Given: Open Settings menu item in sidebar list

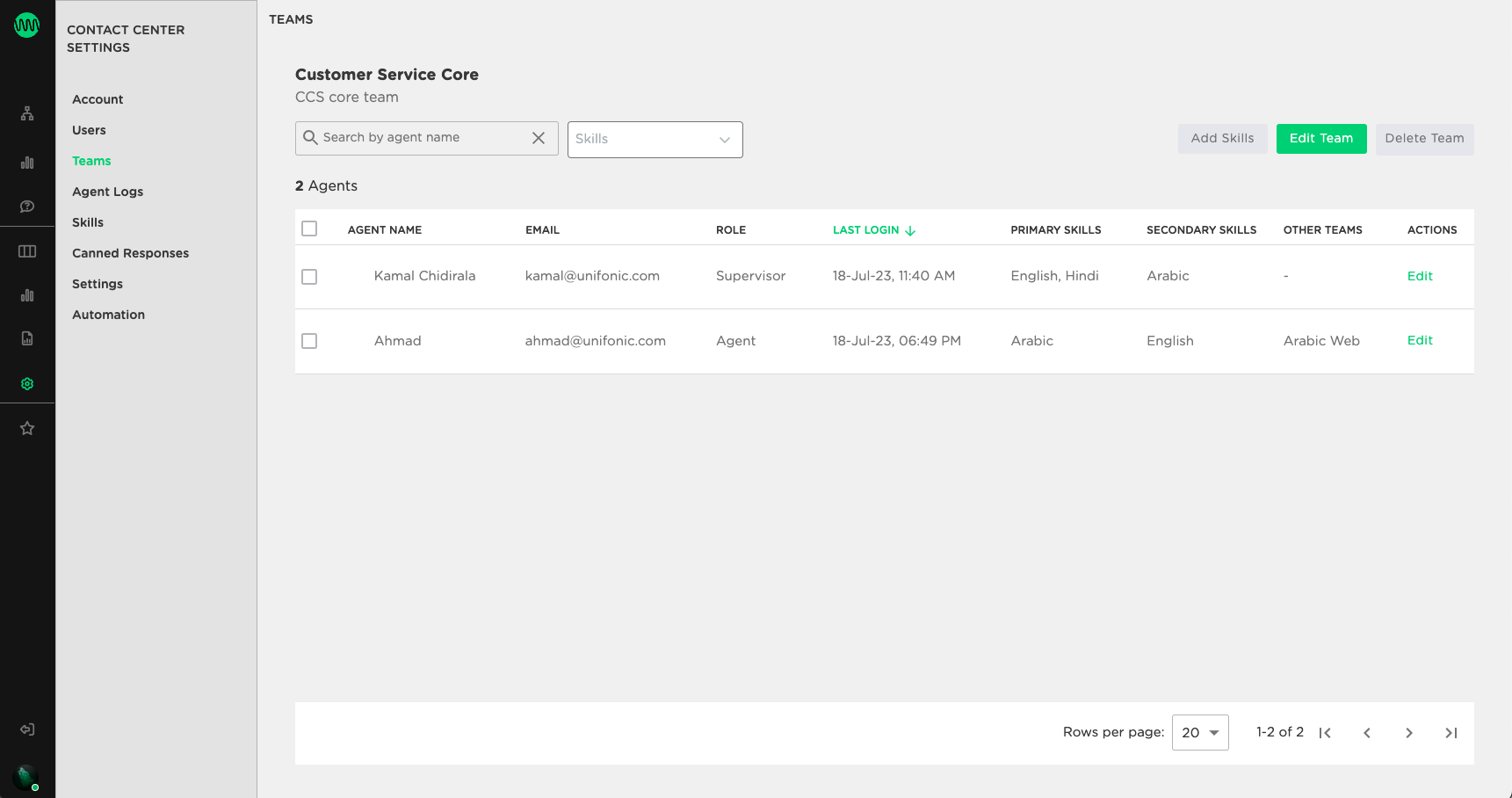Looking at the screenshot, I should click(x=98, y=284).
